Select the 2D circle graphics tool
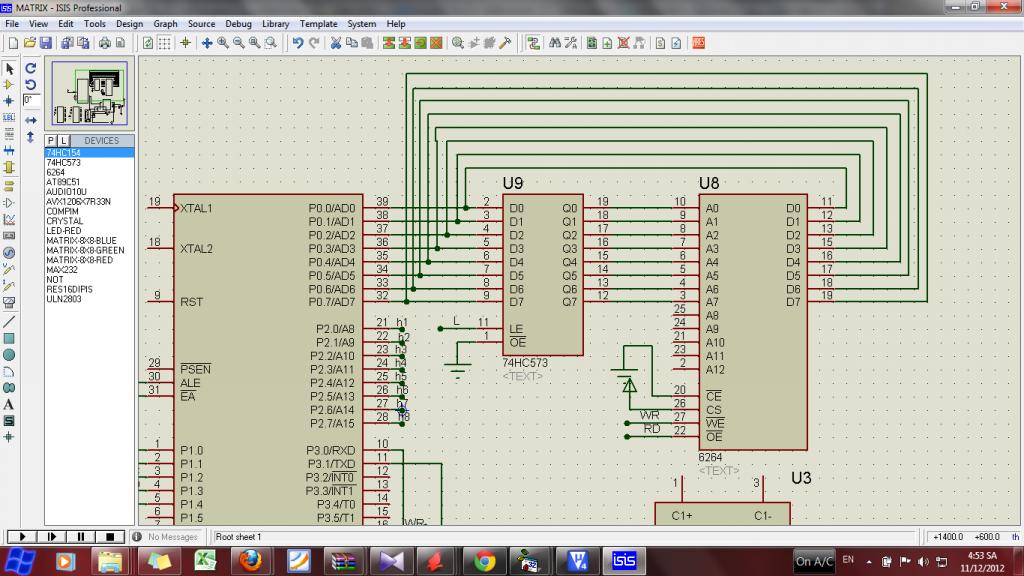The height and width of the screenshot is (576, 1024). pos(9,355)
